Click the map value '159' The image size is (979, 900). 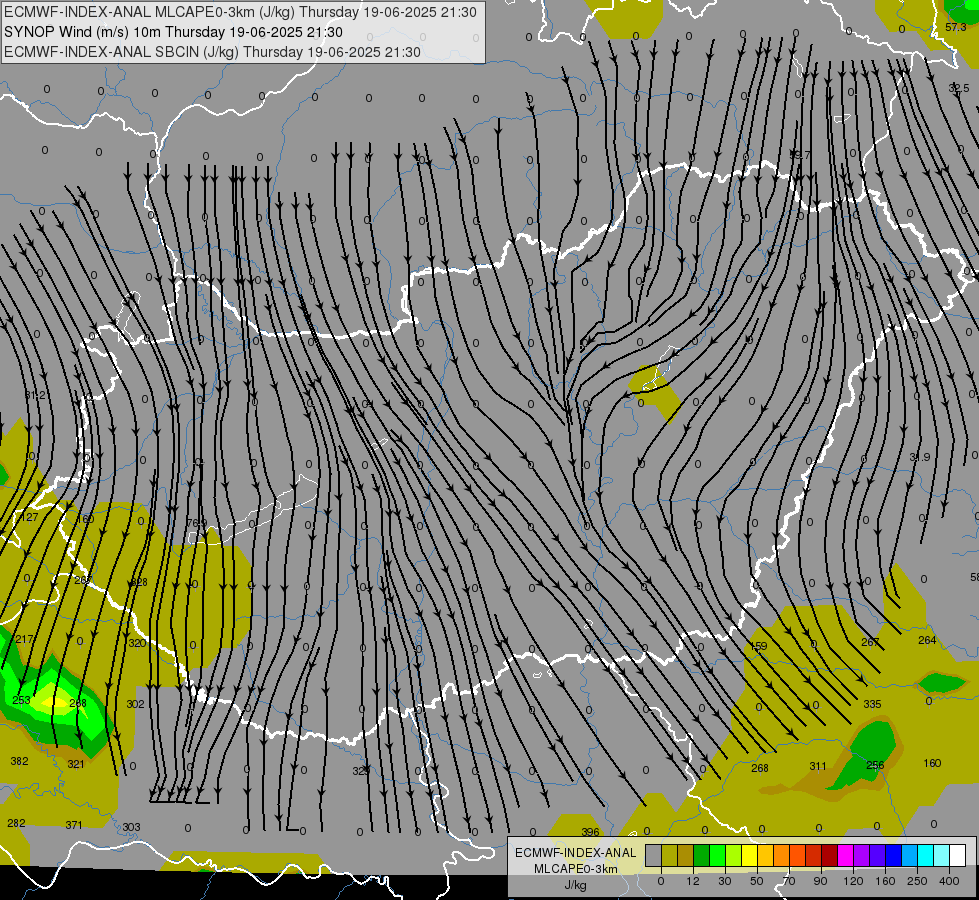click(x=759, y=646)
